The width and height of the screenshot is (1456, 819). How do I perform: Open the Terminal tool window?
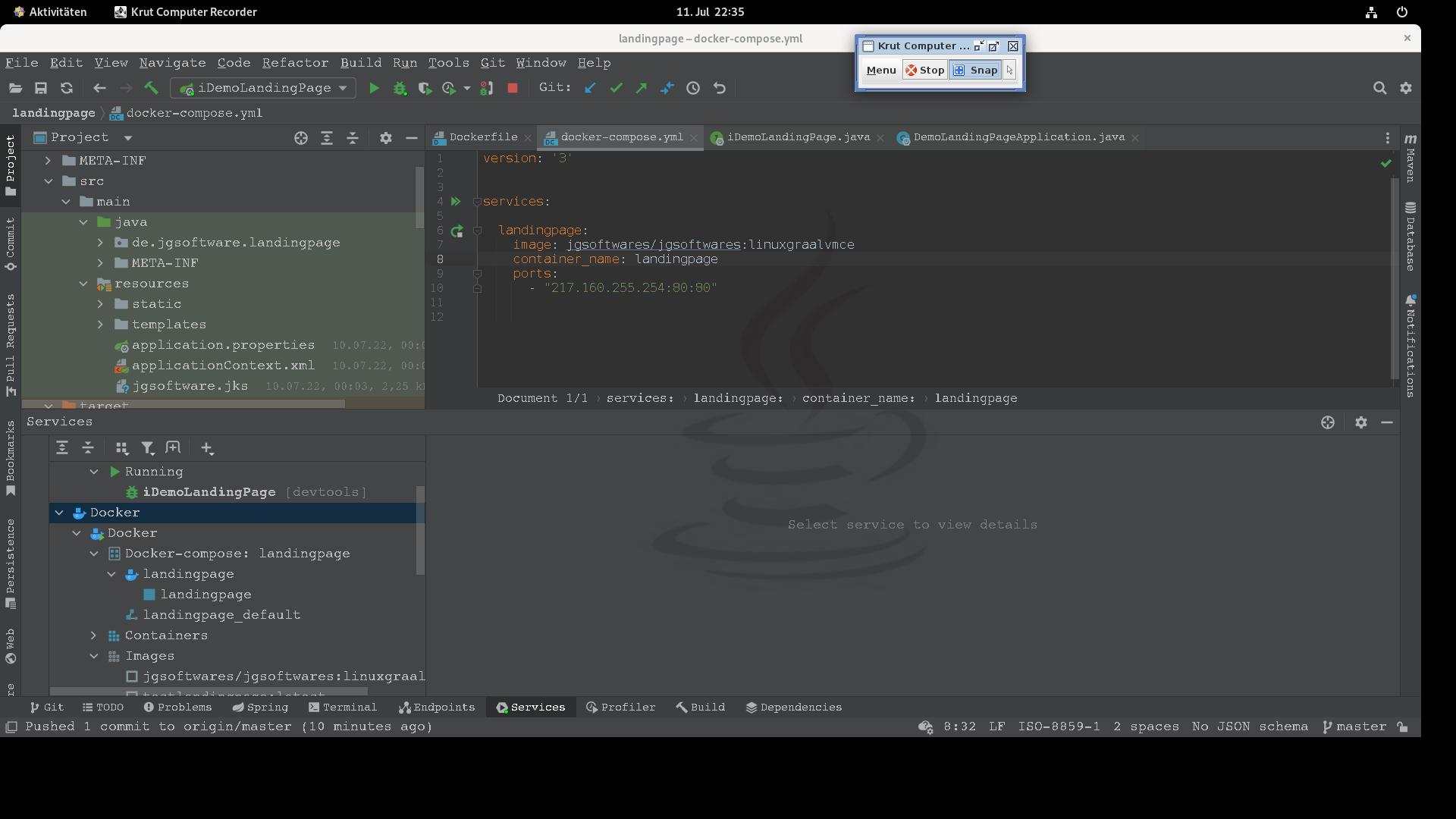[343, 708]
